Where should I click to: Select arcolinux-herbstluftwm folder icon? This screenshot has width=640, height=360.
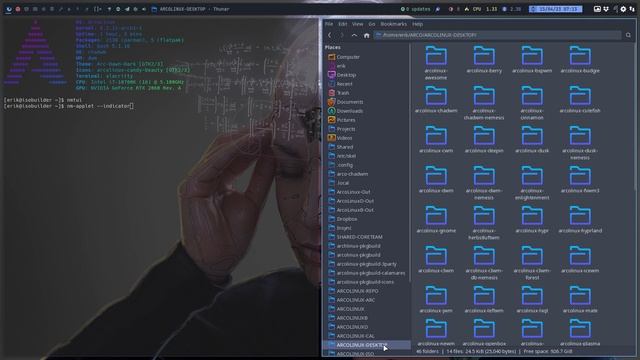(x=484, y=216)
